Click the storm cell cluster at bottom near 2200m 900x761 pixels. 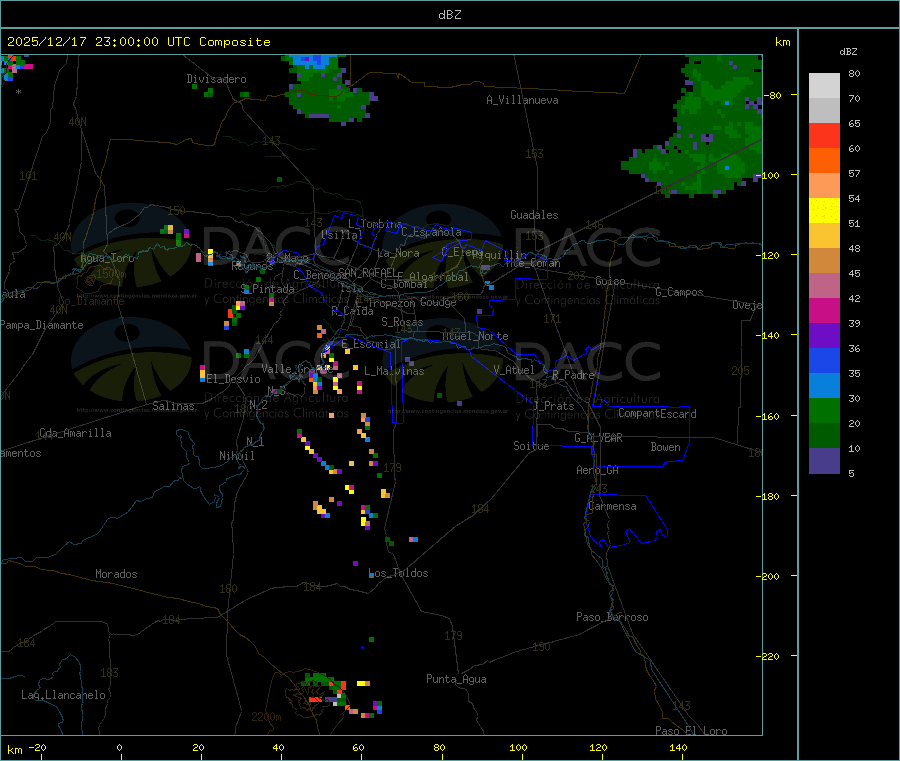pos(339,694)
